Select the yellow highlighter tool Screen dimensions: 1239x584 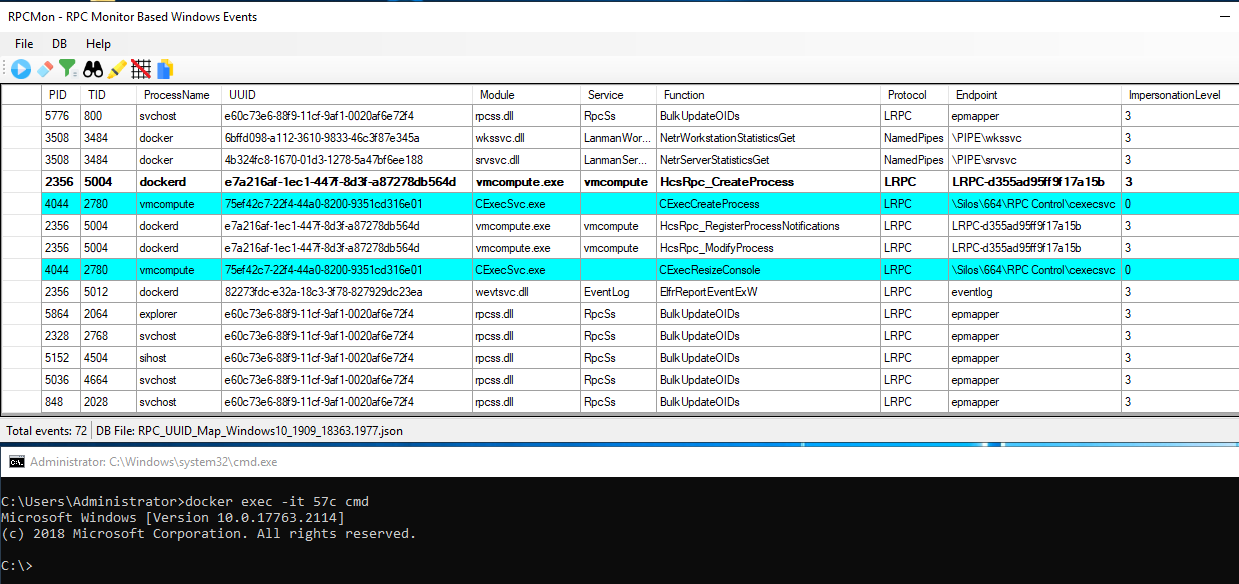117,69
